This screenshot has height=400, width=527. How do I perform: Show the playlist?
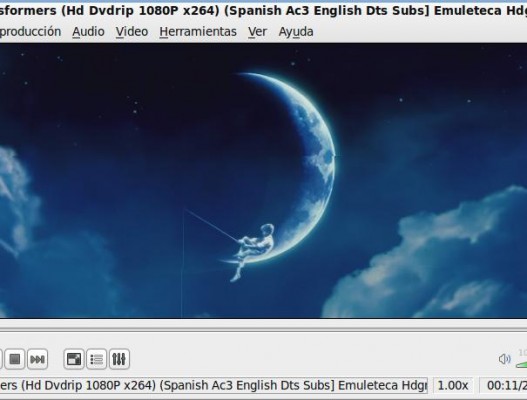pyautogui.click(x=96, y=359)
